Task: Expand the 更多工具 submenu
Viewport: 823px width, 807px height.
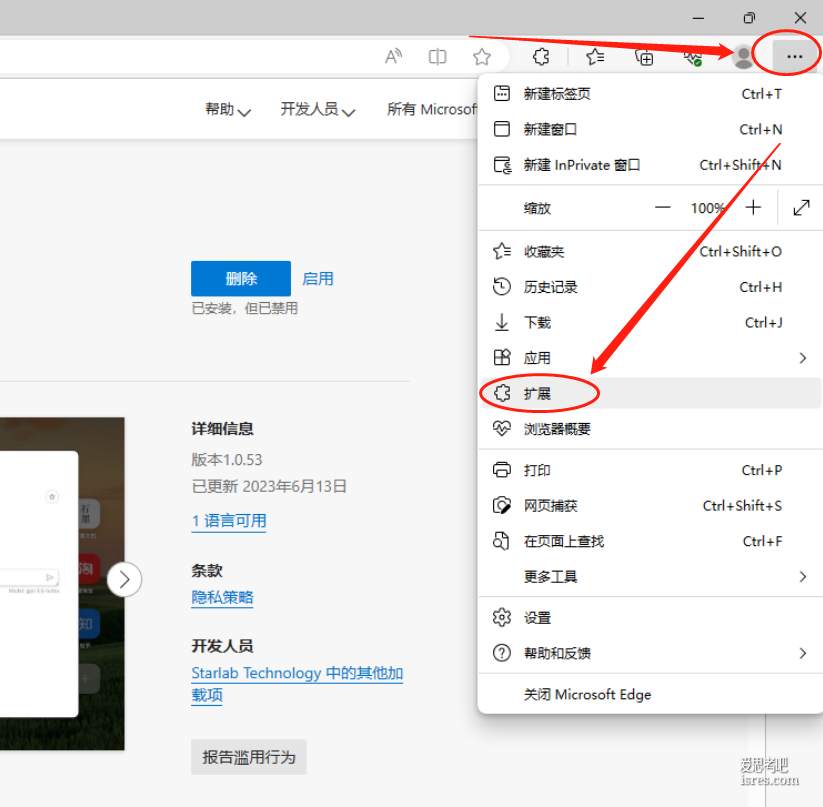Action: click(x=650, y=577)
